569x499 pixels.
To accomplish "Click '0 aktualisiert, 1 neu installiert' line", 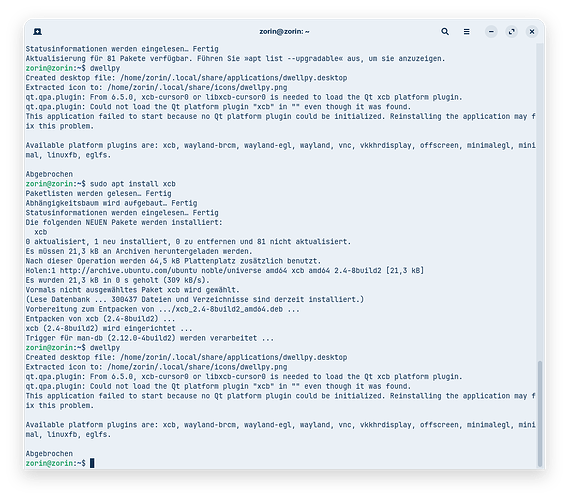I will pyautogui.click(x=188, y=241).
